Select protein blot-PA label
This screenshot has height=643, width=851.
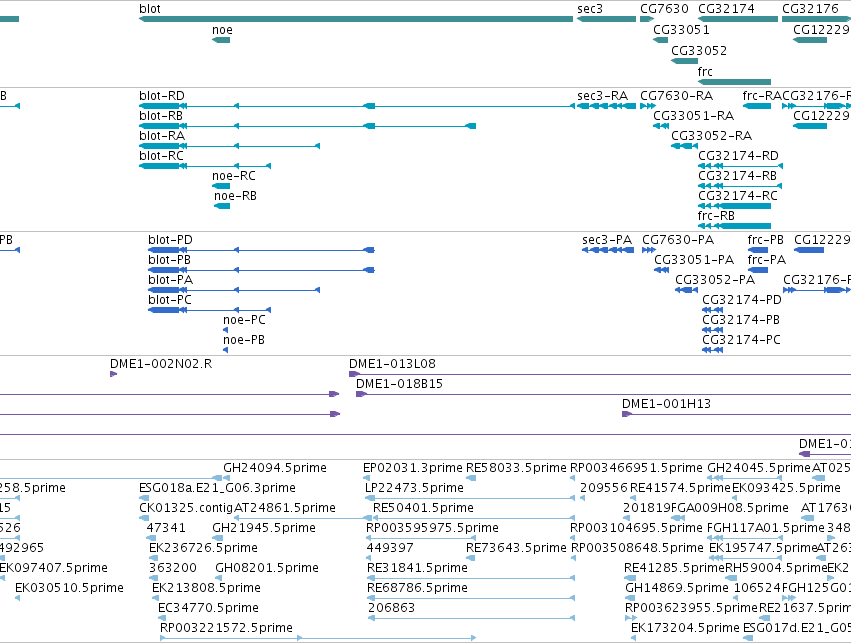pos(170,280)
